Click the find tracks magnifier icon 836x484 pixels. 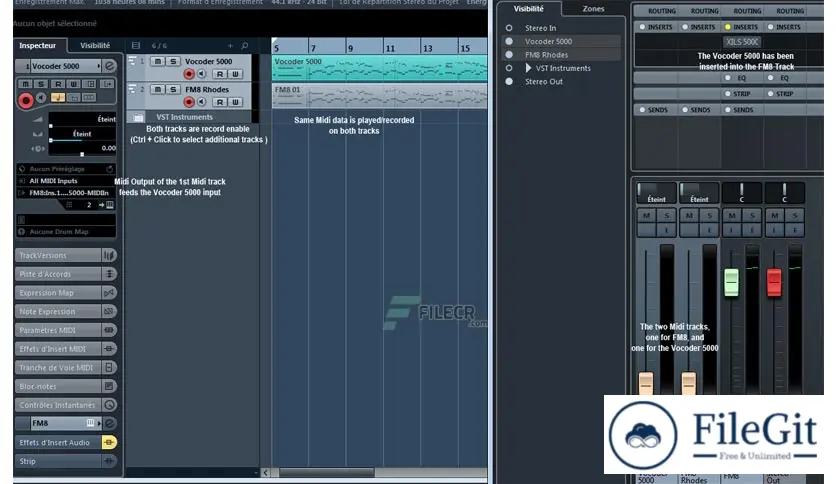point(245,46)
